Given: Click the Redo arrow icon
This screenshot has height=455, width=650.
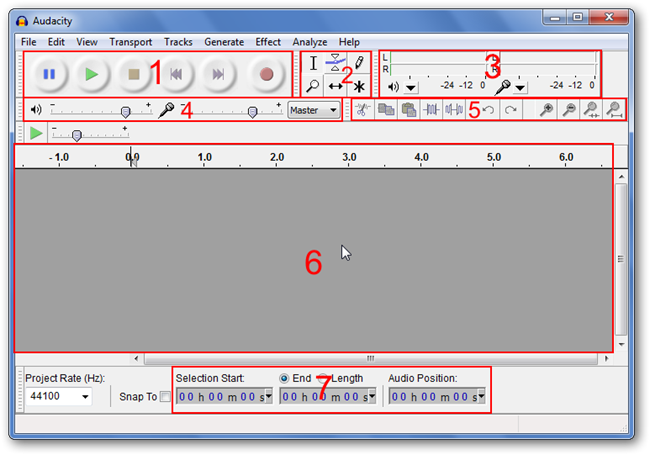Looking at the screenshot, I should (511, 110).
